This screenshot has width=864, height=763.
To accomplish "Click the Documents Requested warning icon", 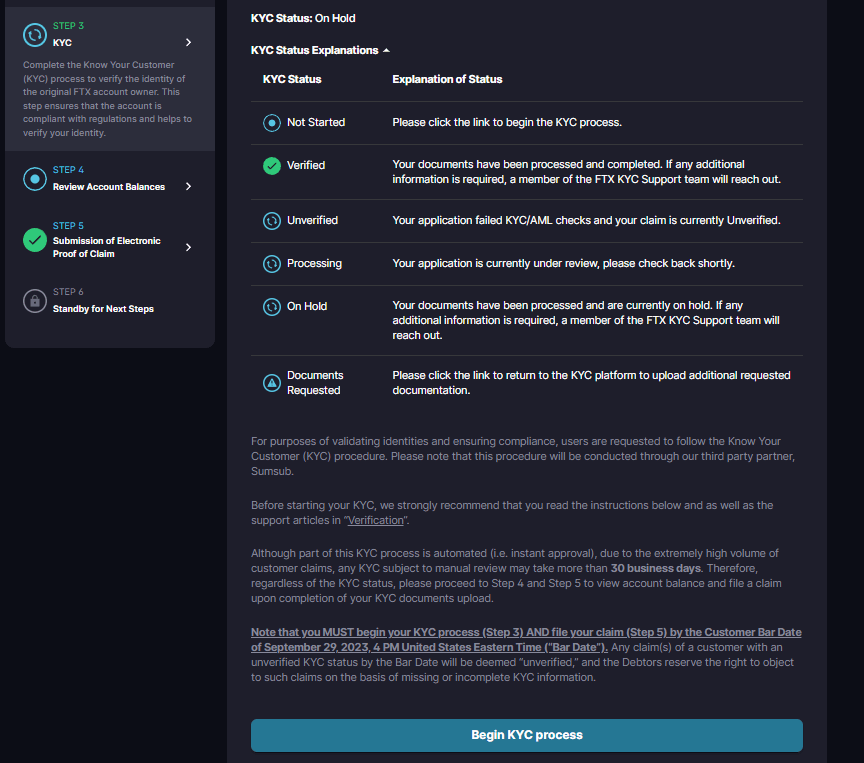I will tap(272, 383).
